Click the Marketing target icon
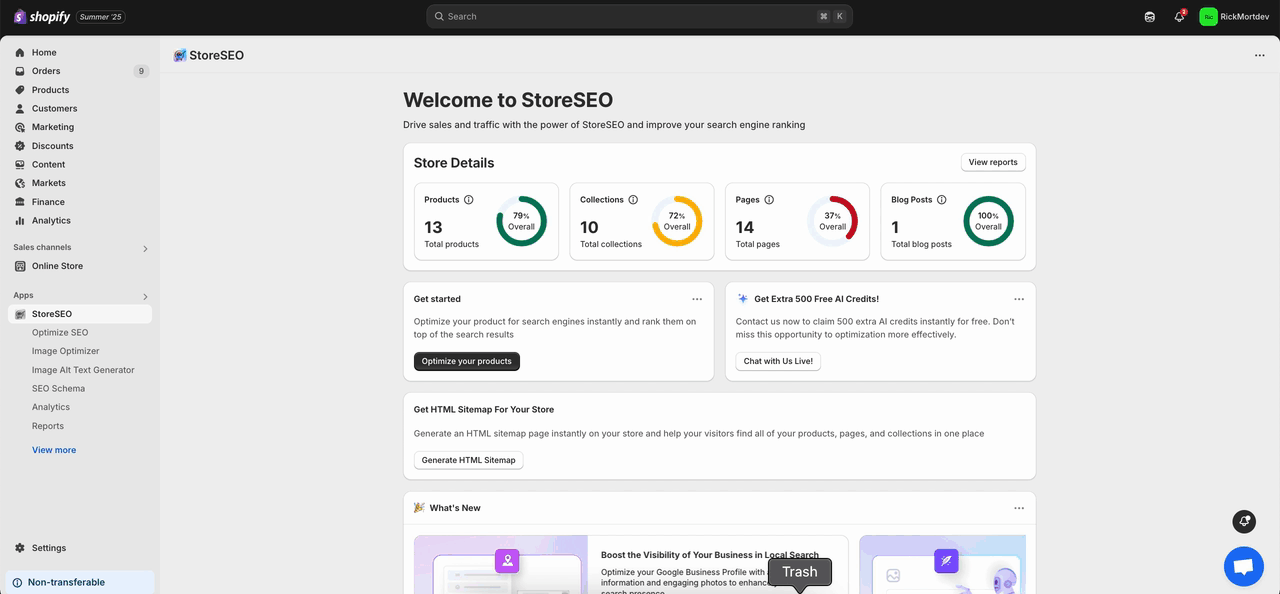The height and width of the screenshot is (594, 1280). coord(20,127)
